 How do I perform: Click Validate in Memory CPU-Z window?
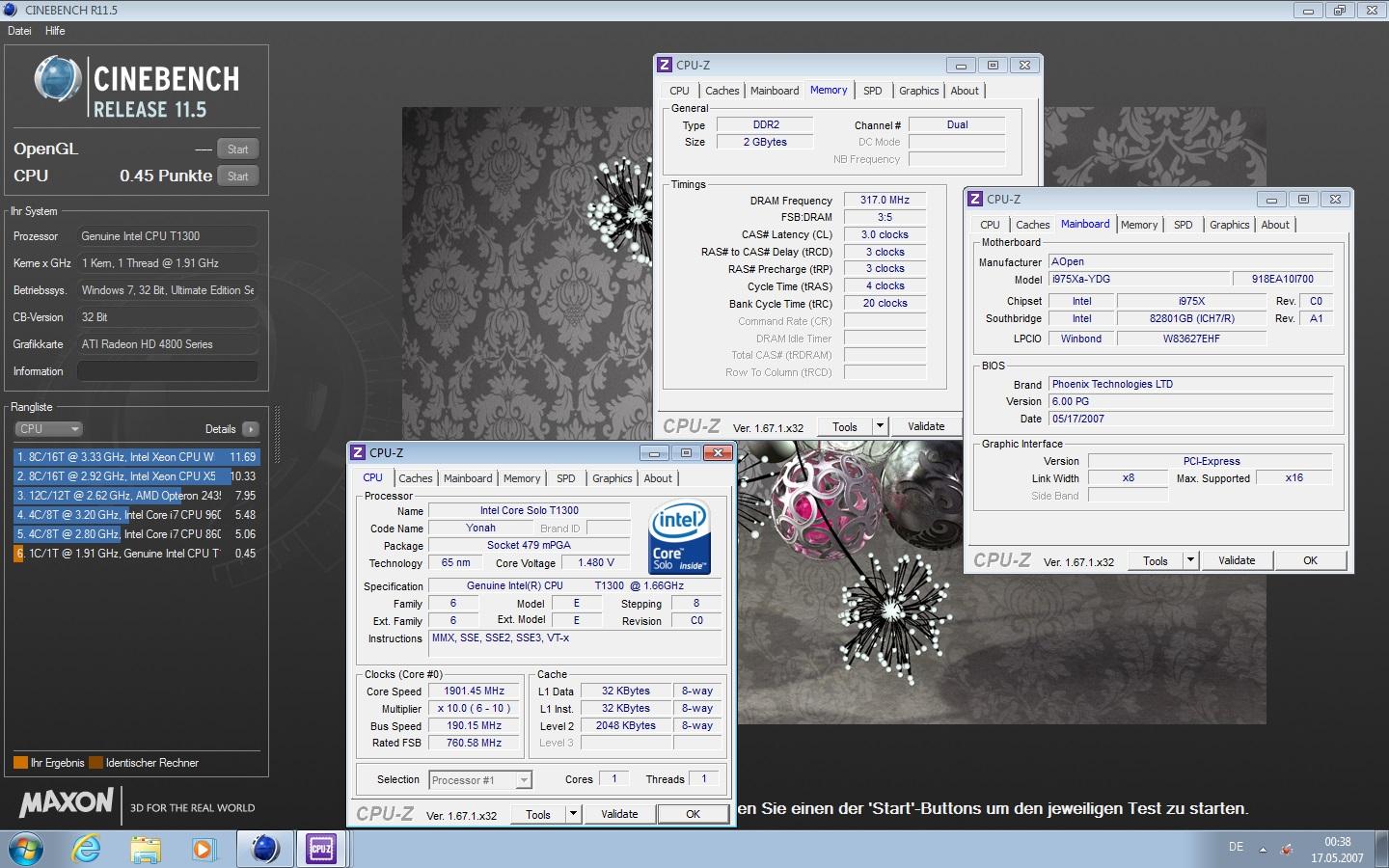[926, 426]
